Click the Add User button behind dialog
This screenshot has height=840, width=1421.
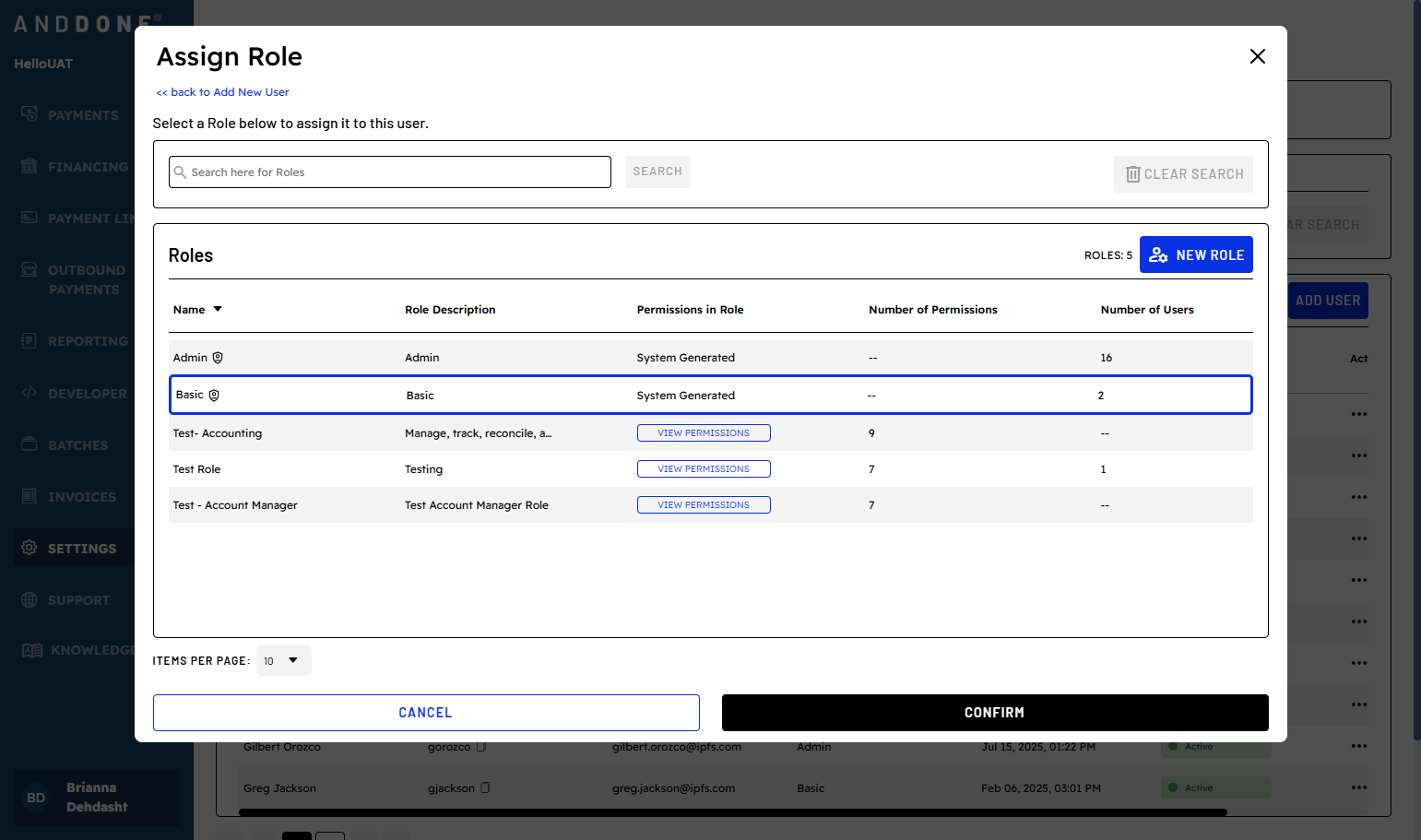click(1328, 301)
